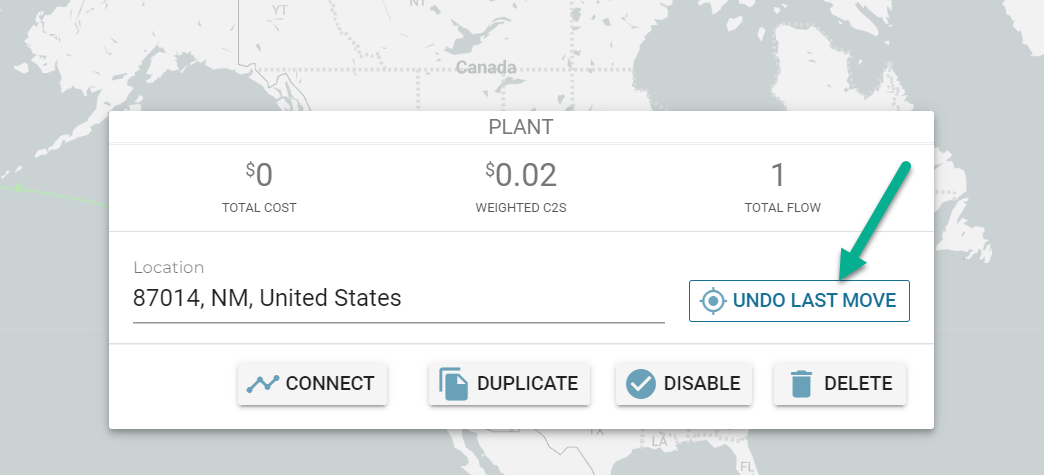This screenshot has width=1044, height=475.
Task: Click the green arrowhead on the flow line
Action: (x=19, y=189)
